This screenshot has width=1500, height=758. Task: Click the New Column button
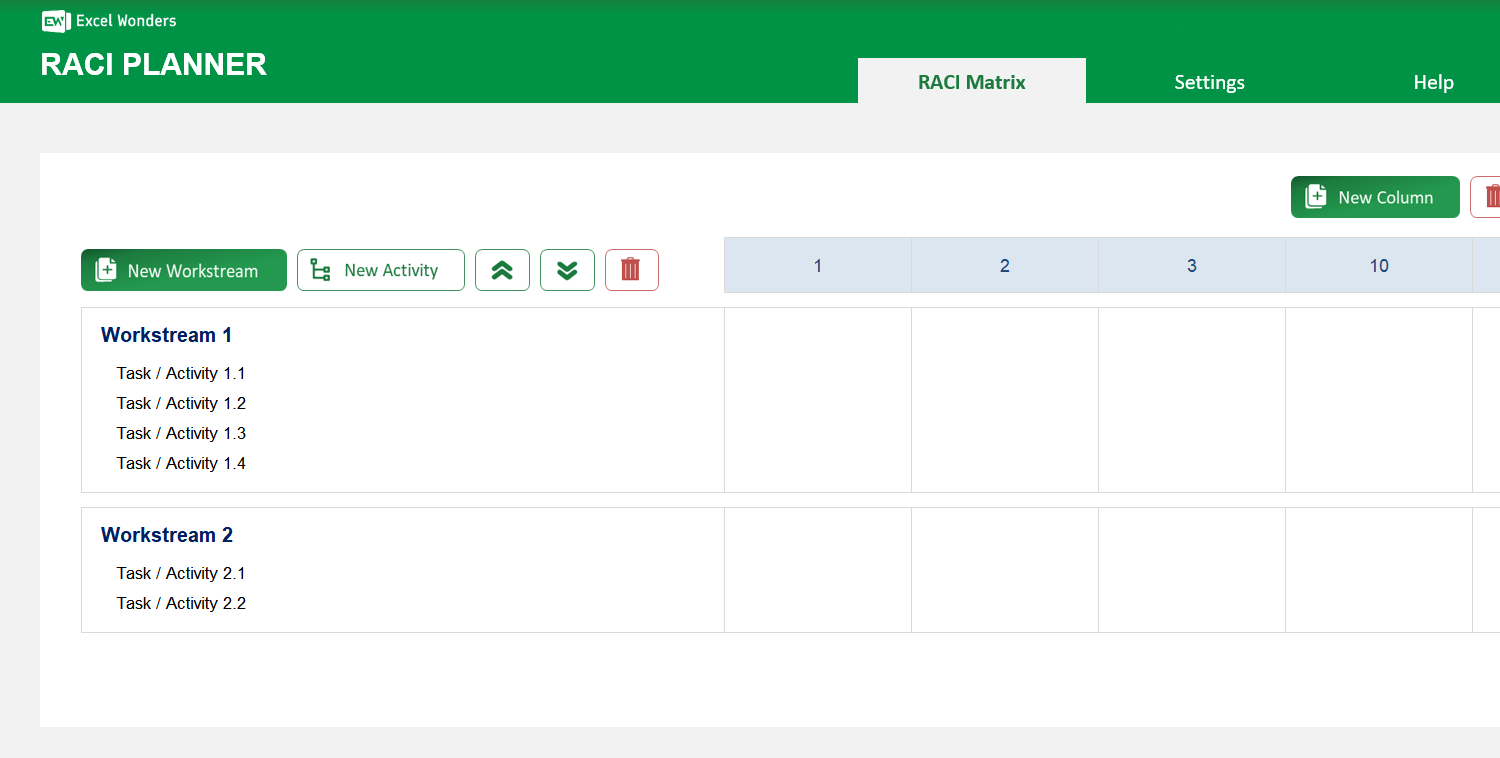click(1375, 197)
